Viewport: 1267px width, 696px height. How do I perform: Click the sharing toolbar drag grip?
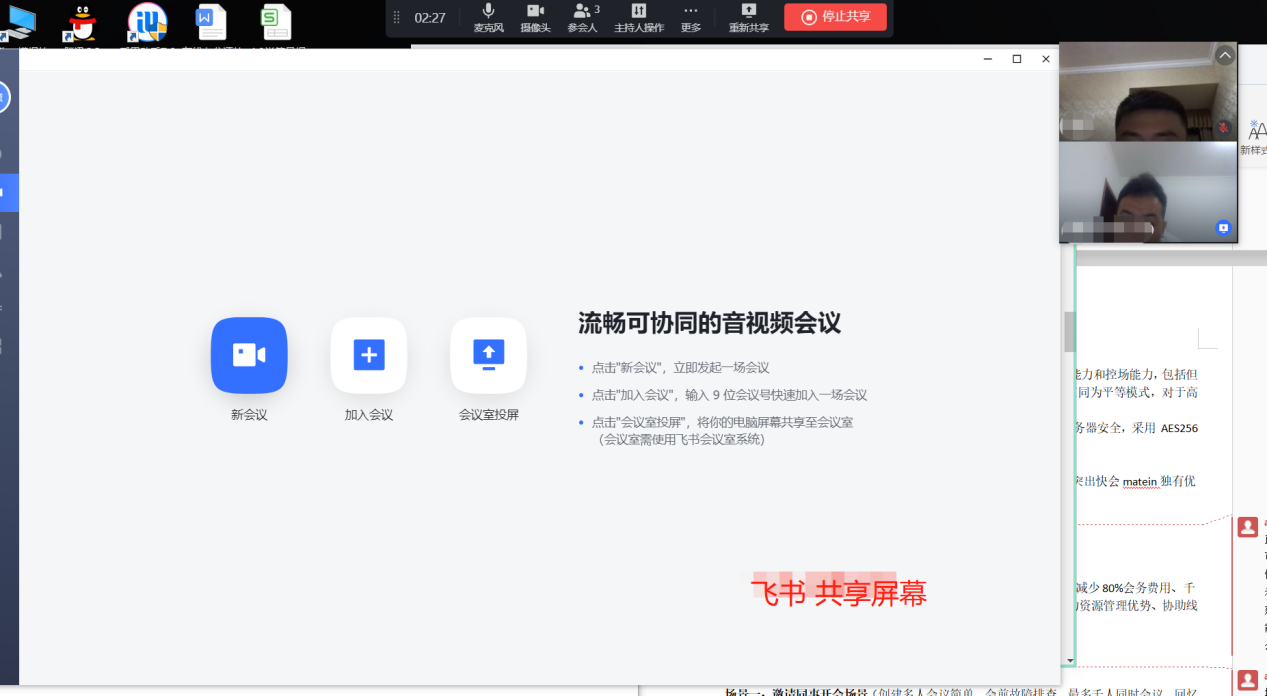coord(397,17)
